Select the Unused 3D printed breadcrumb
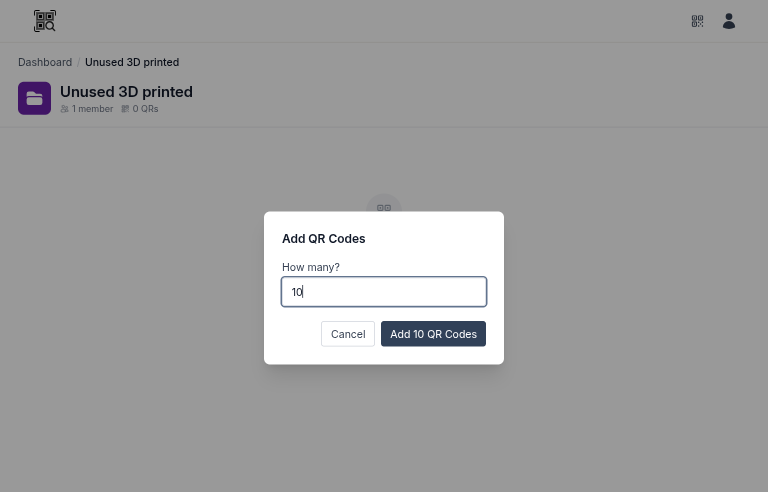Screen dimensions: 768x492 pyautogui.click(x=132, y=62)
